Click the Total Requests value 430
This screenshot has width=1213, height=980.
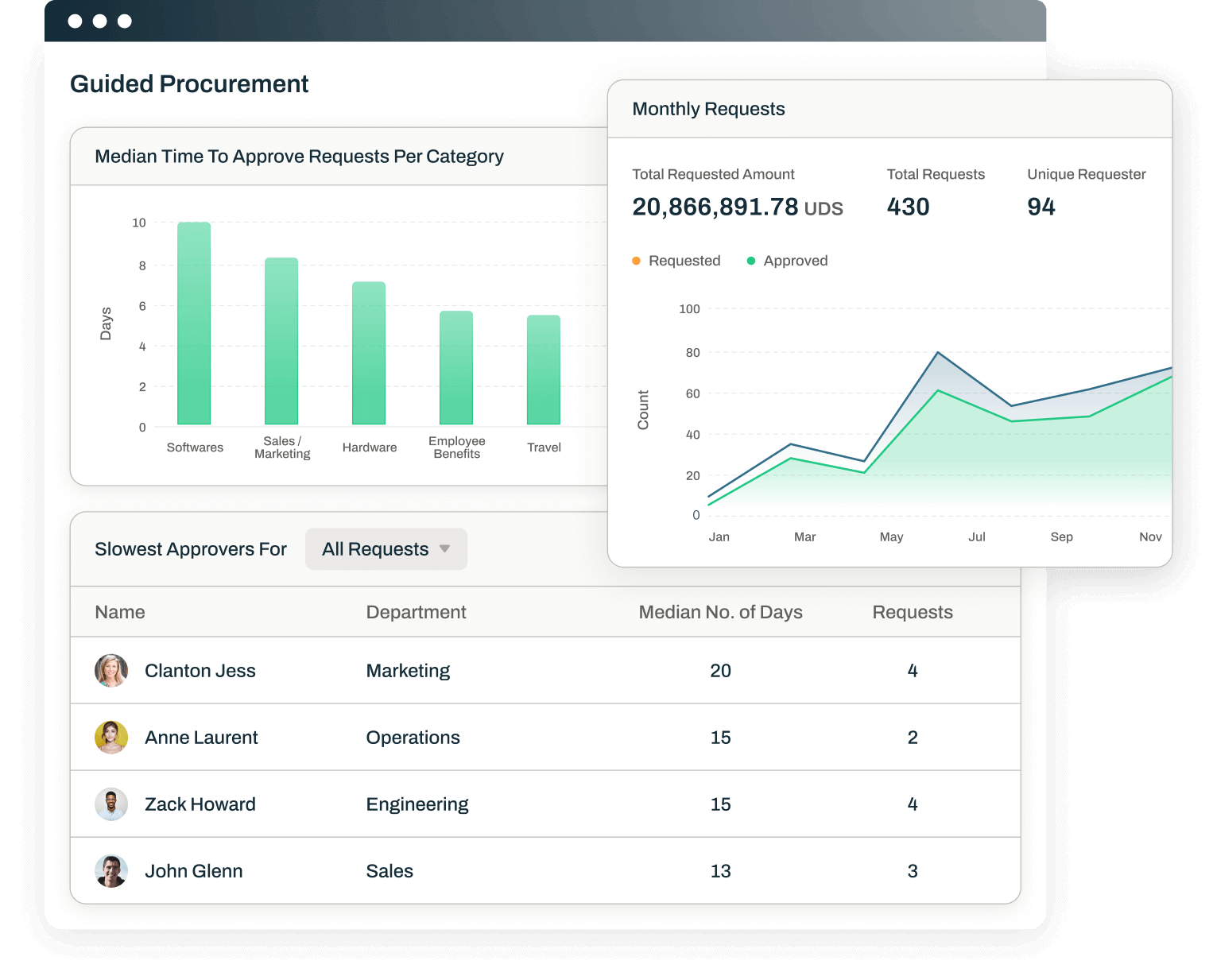pos(908,207)
